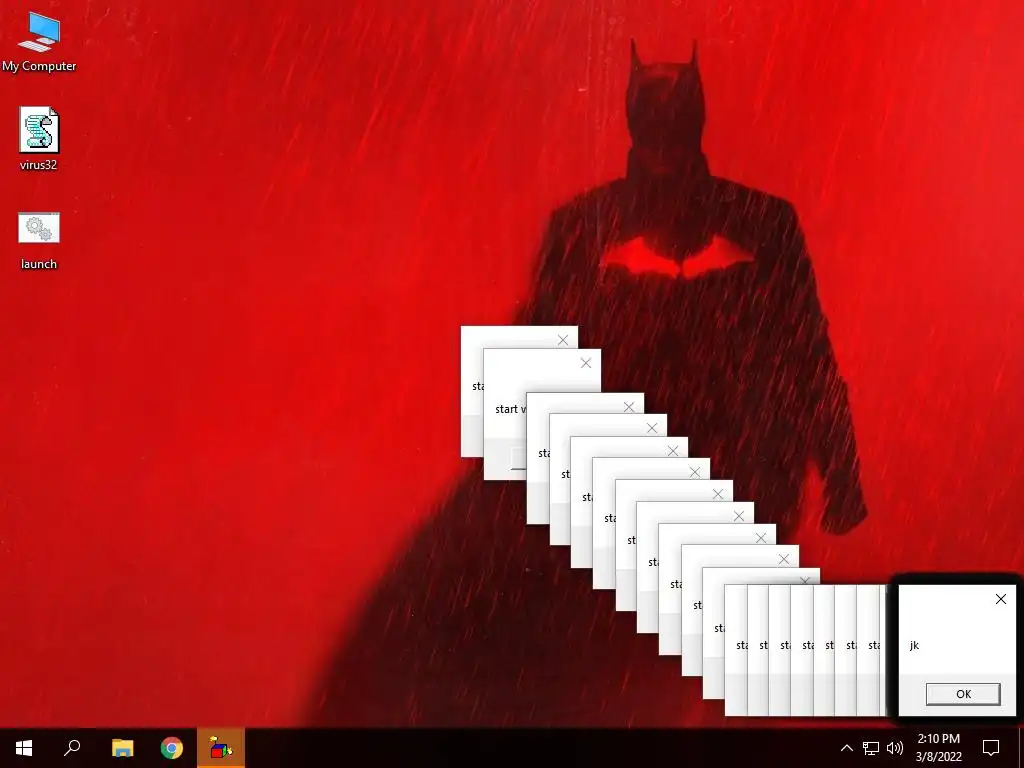Show hidden system tray icons
This screenshot has height=768, width=1024.
(x=846, y=748)
